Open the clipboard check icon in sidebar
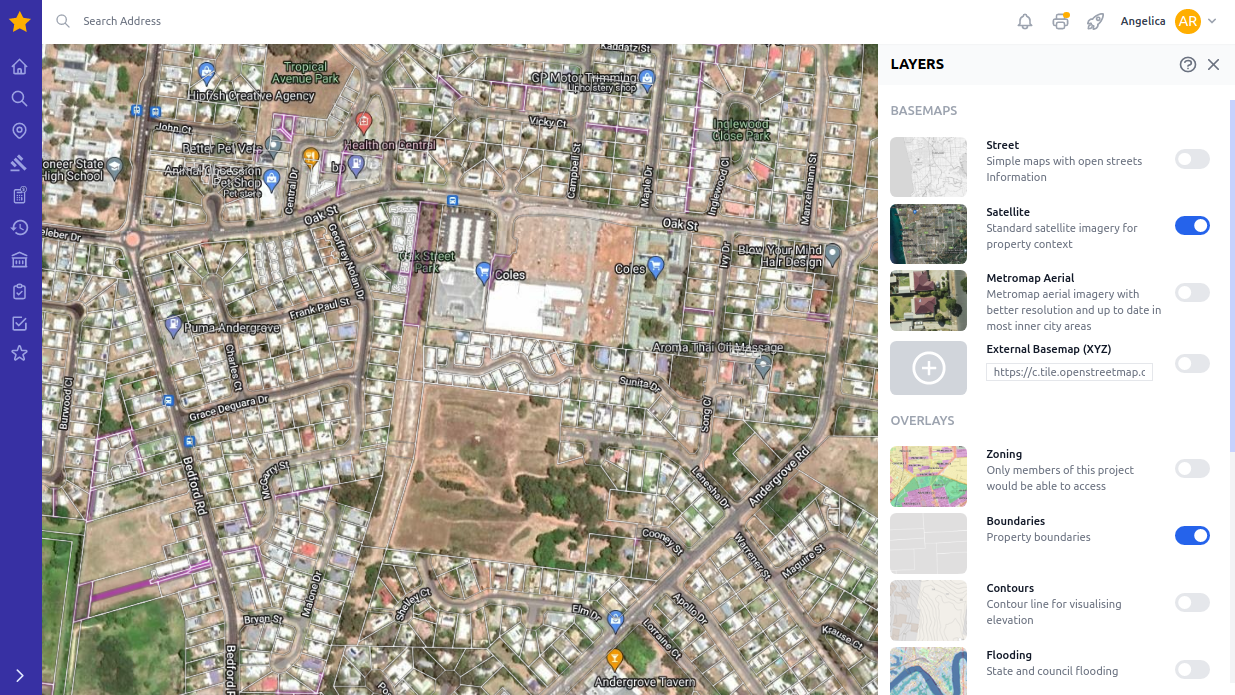Viewport: 1235px width, 695px height. pos(19,292)
